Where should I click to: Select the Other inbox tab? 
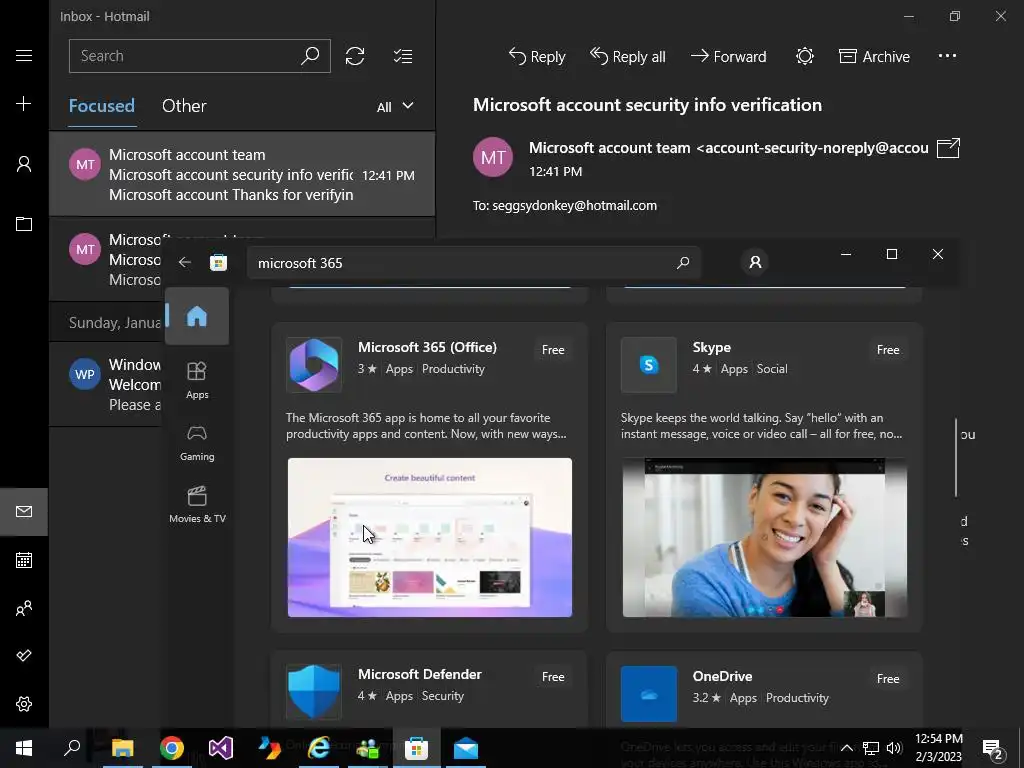pyautogui.click(x=184, y=106)
